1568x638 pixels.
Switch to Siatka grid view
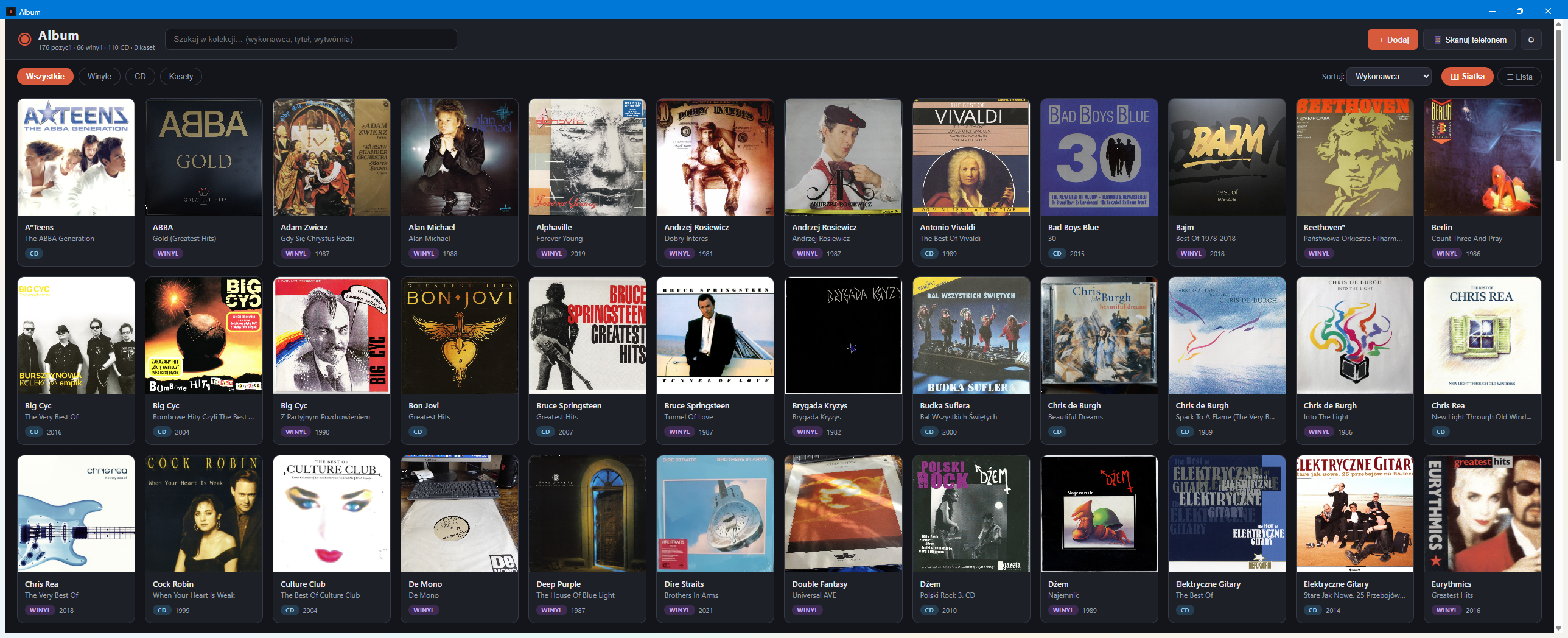coord(1467,77)
